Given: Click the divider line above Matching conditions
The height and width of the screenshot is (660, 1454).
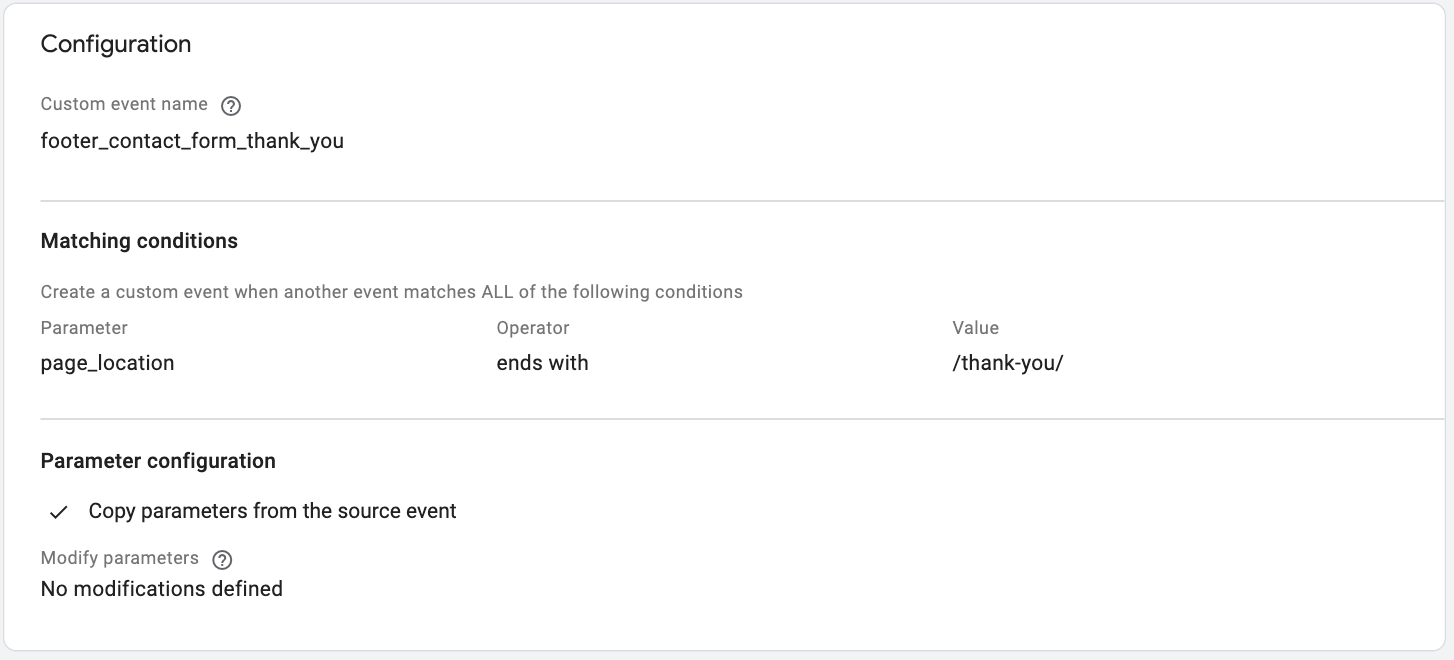Looking at the screenshot, I should point(742,201).
